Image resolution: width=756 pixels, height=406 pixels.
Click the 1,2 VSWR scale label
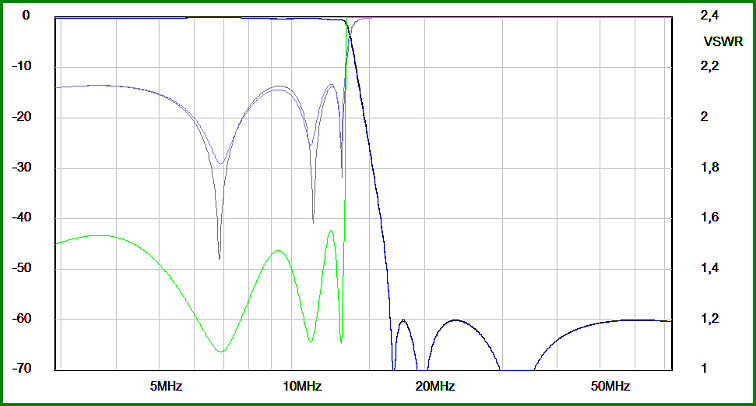click(709, 318)
